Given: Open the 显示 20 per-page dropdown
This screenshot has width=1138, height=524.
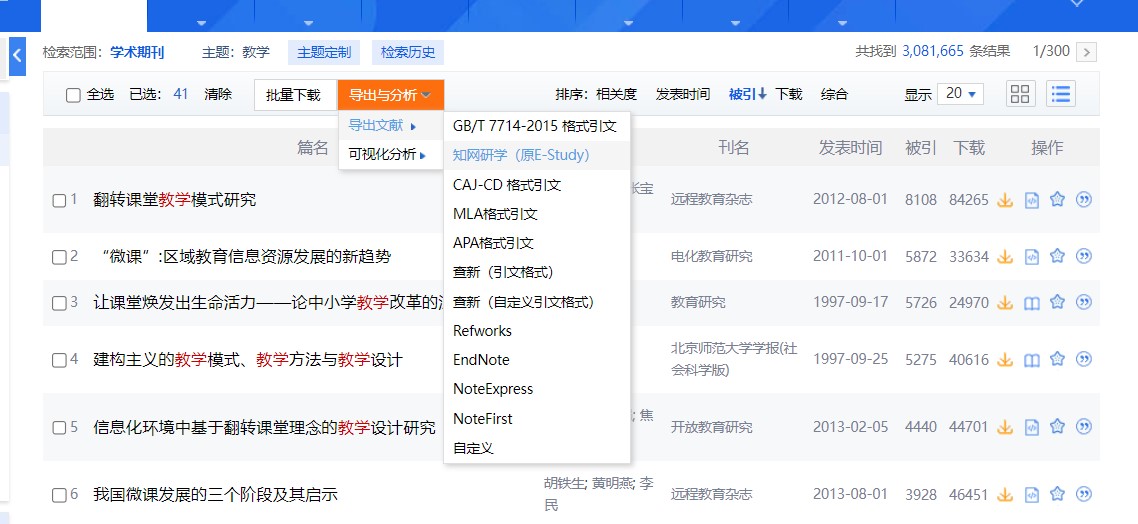Looking at the screenshot, I should click(x=963, y=94).
